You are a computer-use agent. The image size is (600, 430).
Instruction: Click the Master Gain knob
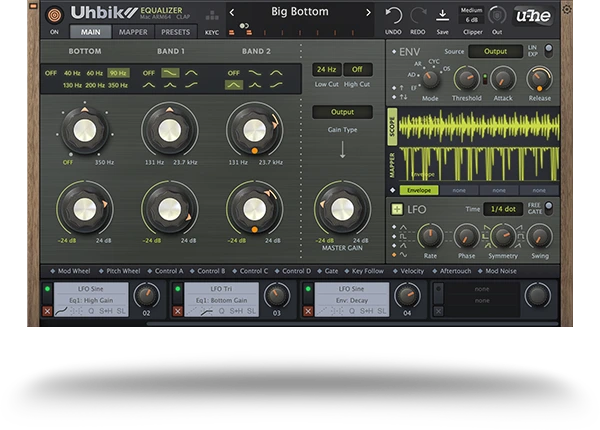343,207
